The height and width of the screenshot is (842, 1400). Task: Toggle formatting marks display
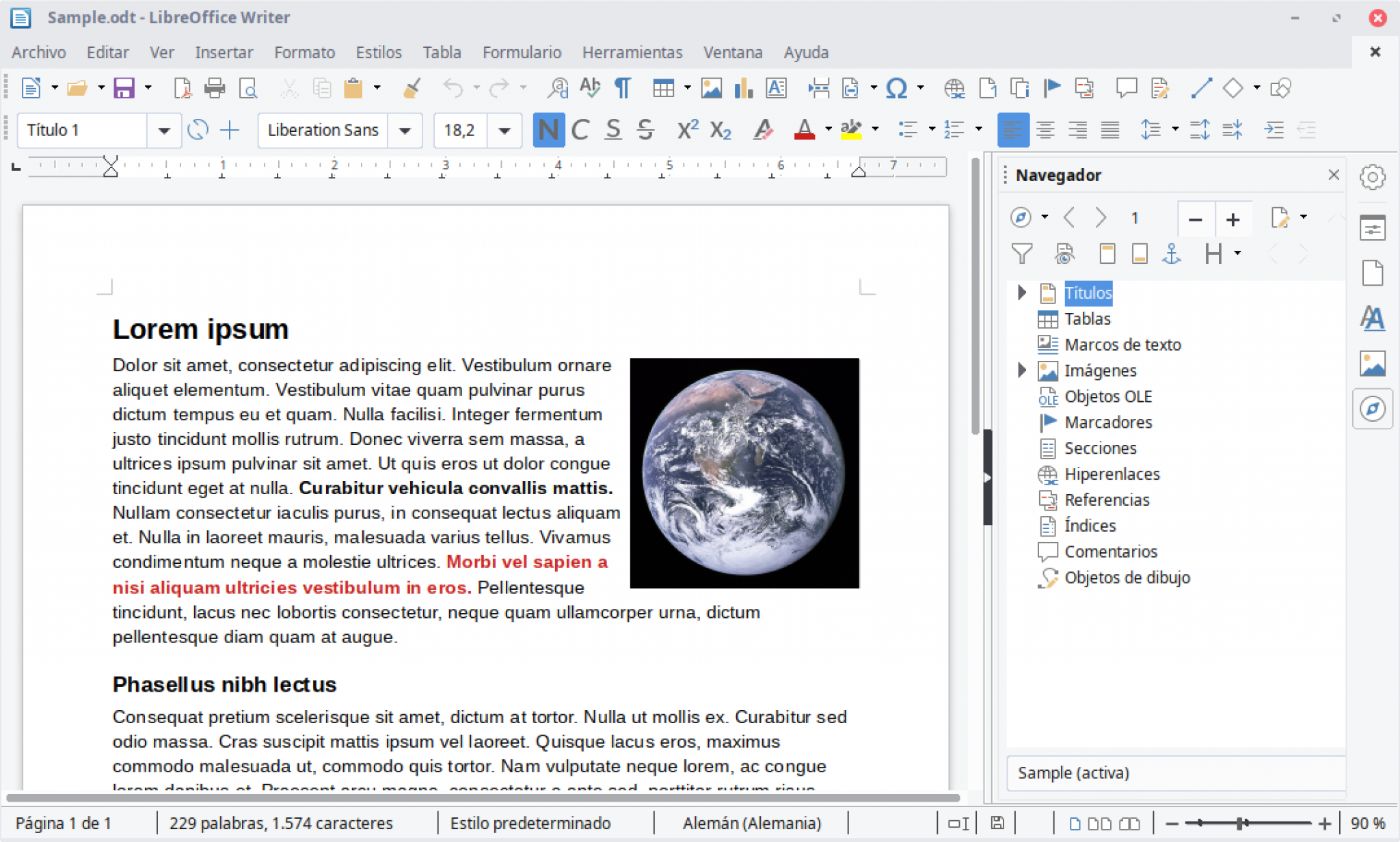[623, 88]
